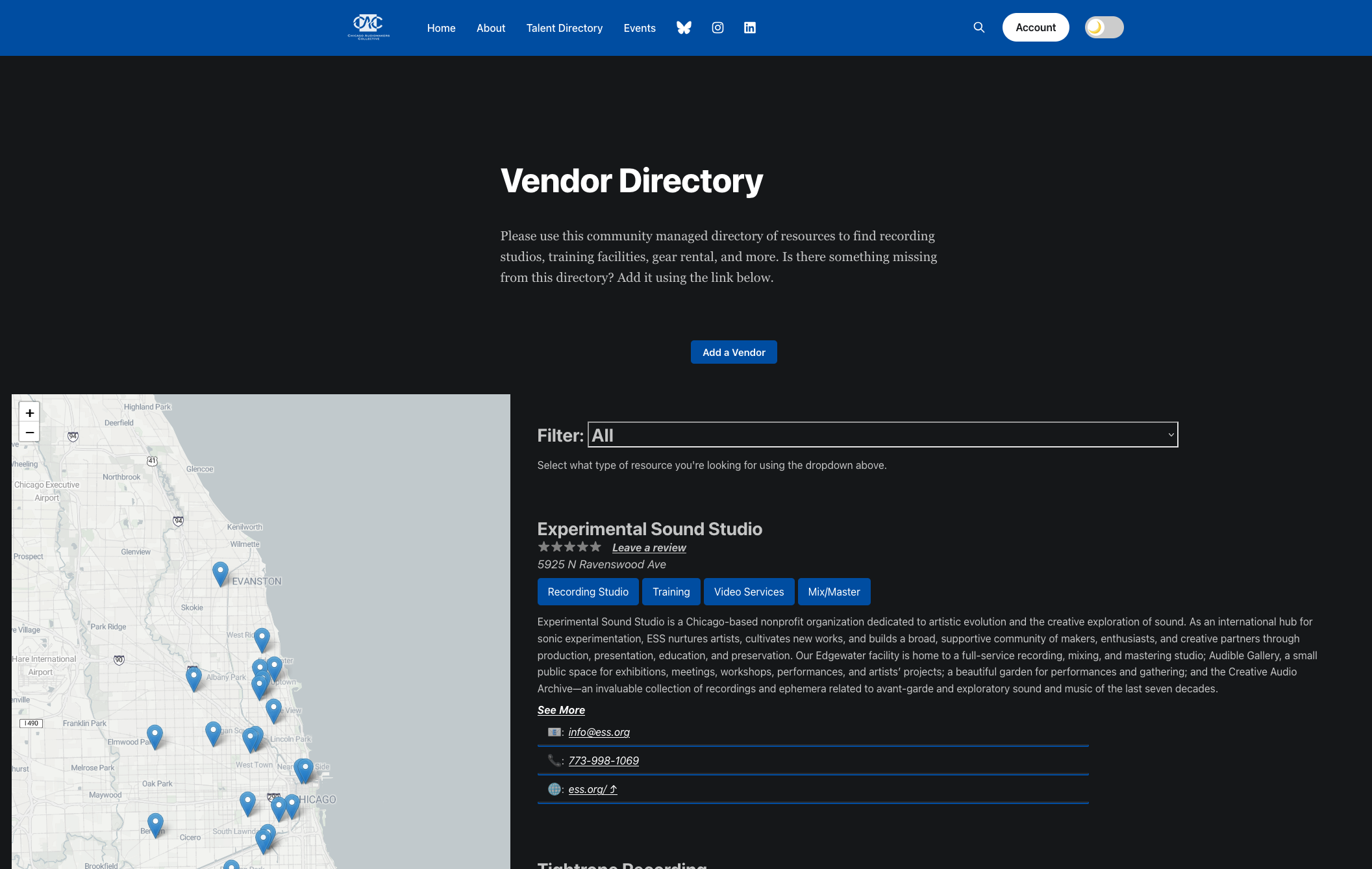Click the 5925 N Ravenswood Ave address

coord(601,564)
